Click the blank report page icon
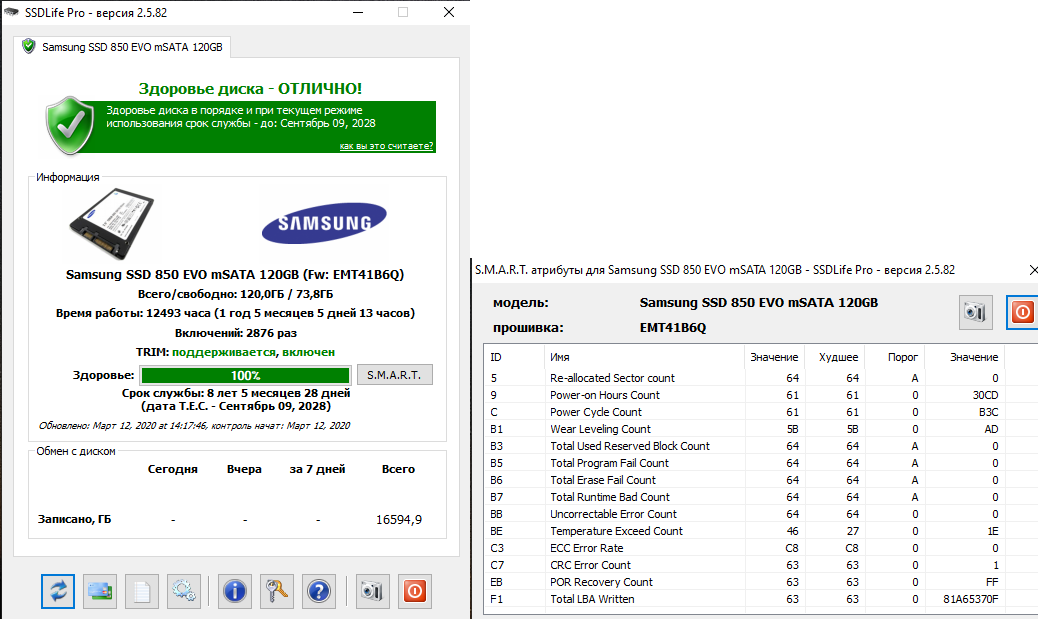The width and height of the screenshot is (1040, 619). coord(142,590)
